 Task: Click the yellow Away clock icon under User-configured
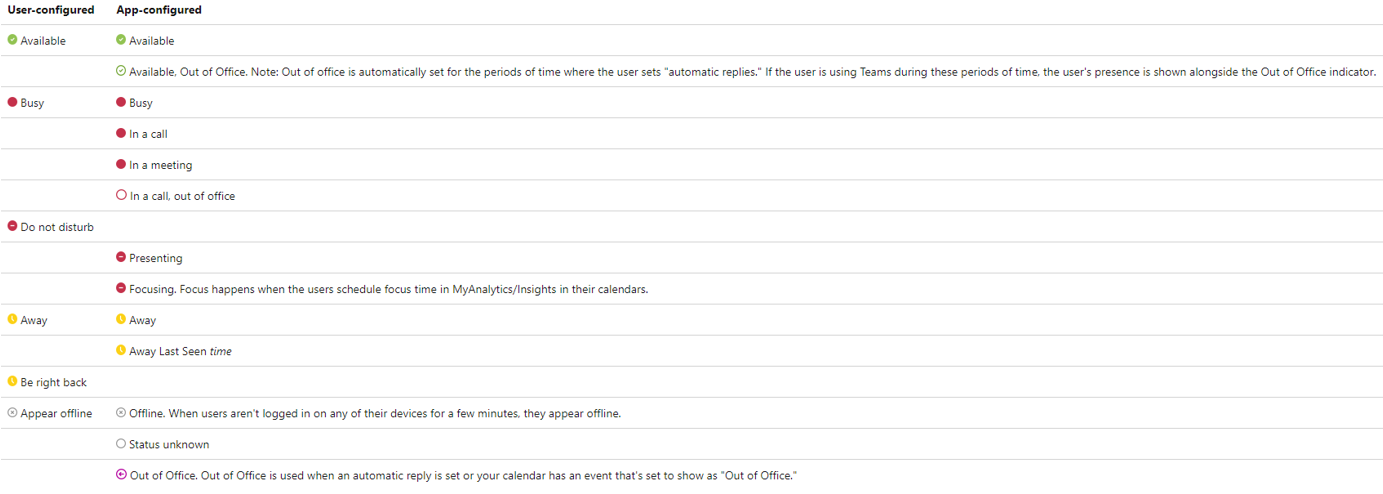12,319
